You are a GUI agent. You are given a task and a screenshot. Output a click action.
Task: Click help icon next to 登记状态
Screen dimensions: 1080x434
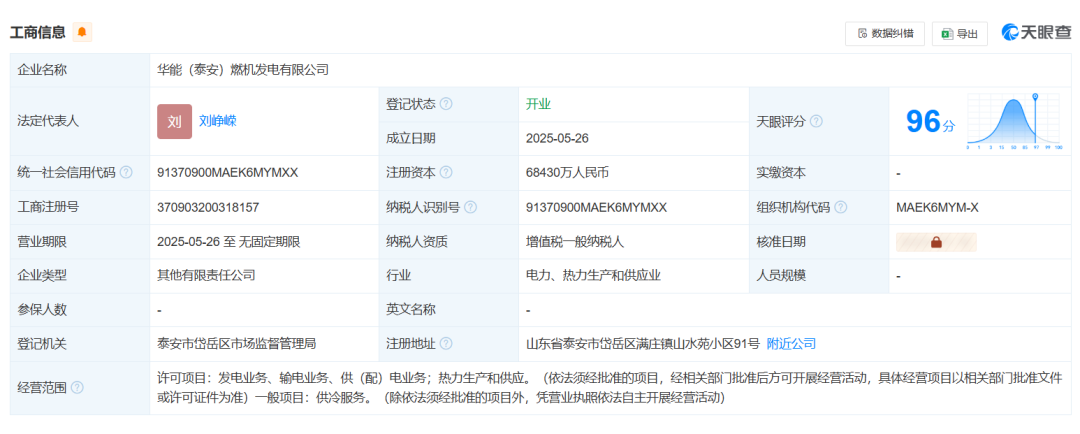tap(446, 104)
